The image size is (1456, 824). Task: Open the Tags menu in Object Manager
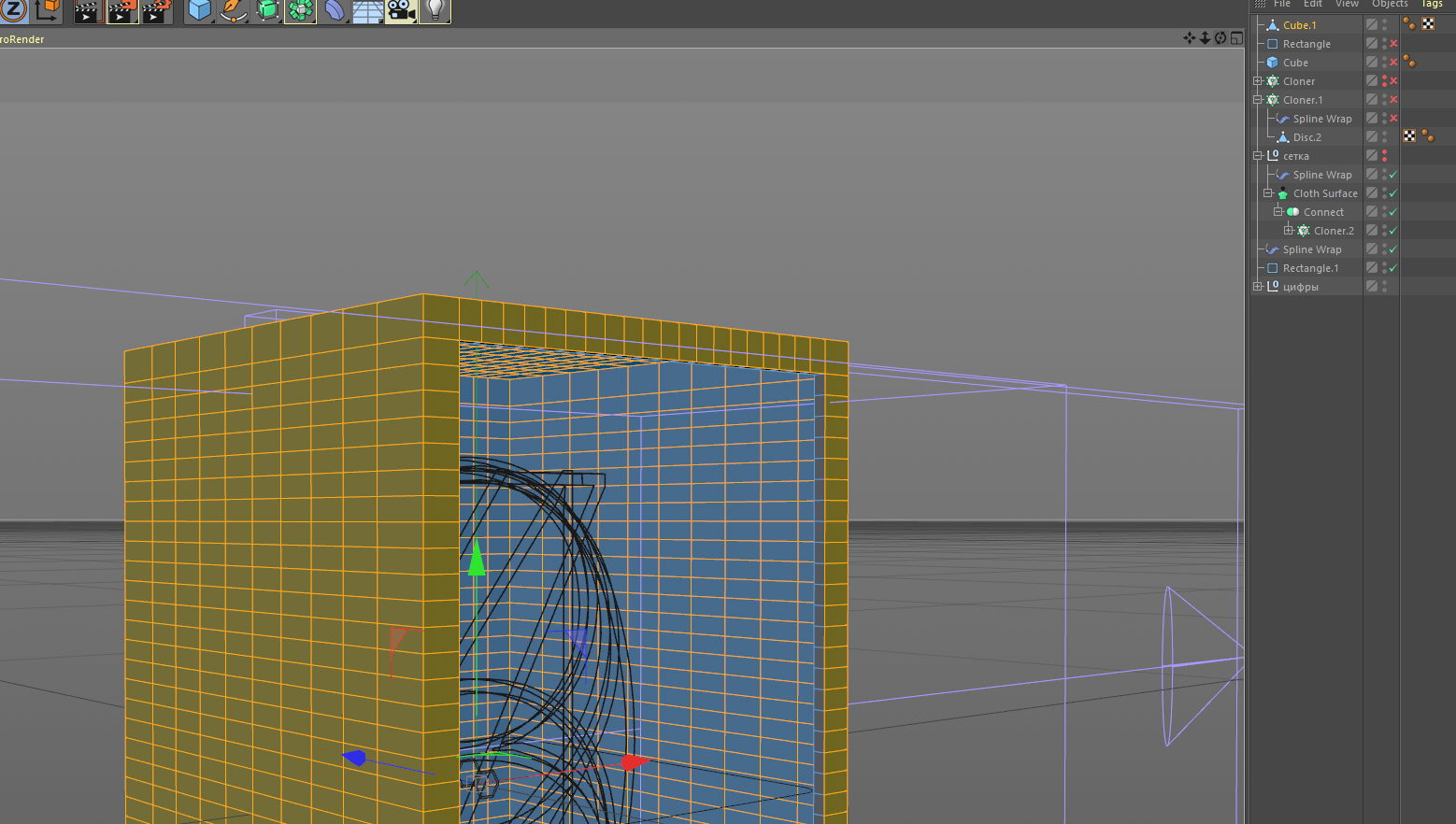point(1432,4)
